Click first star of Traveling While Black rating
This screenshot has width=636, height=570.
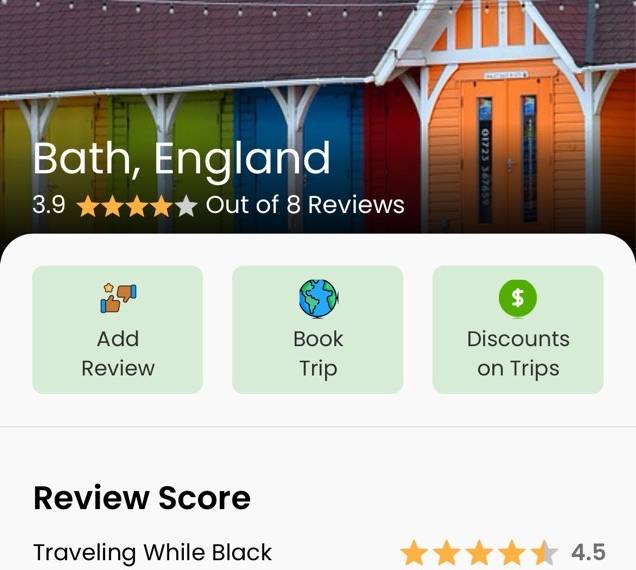[x=414, y=552]
